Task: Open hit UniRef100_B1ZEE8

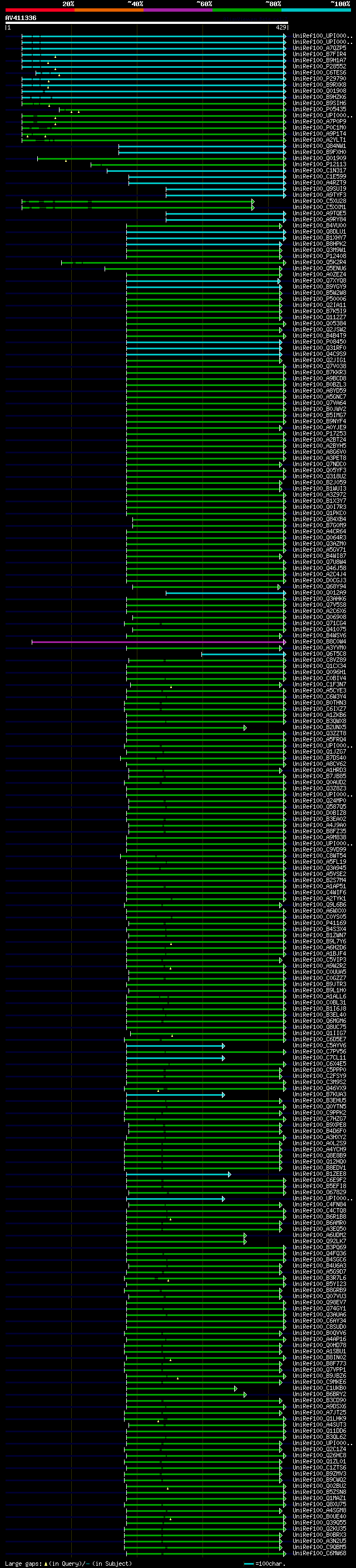Action: click(x=319, y=1174)
